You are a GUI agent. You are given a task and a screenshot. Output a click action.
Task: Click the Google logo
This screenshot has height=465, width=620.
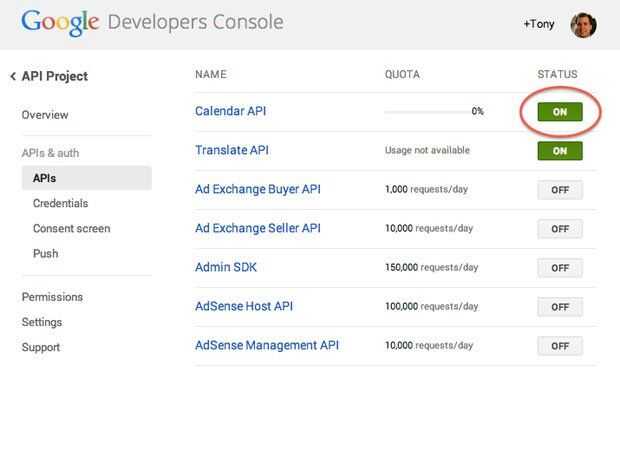59,22
